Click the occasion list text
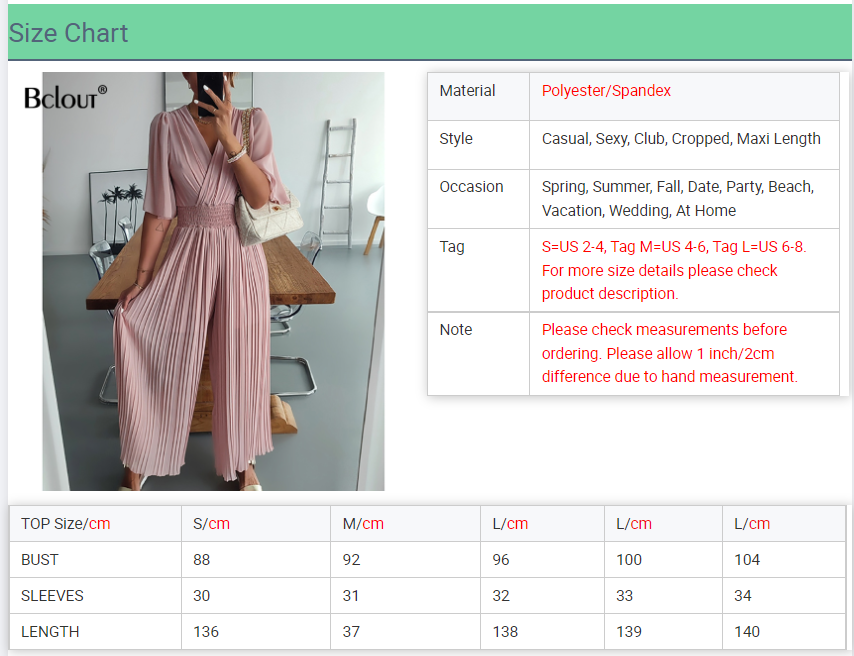This screenshot has width=854, height=656. pyautogui.click(x=677, y=198)
